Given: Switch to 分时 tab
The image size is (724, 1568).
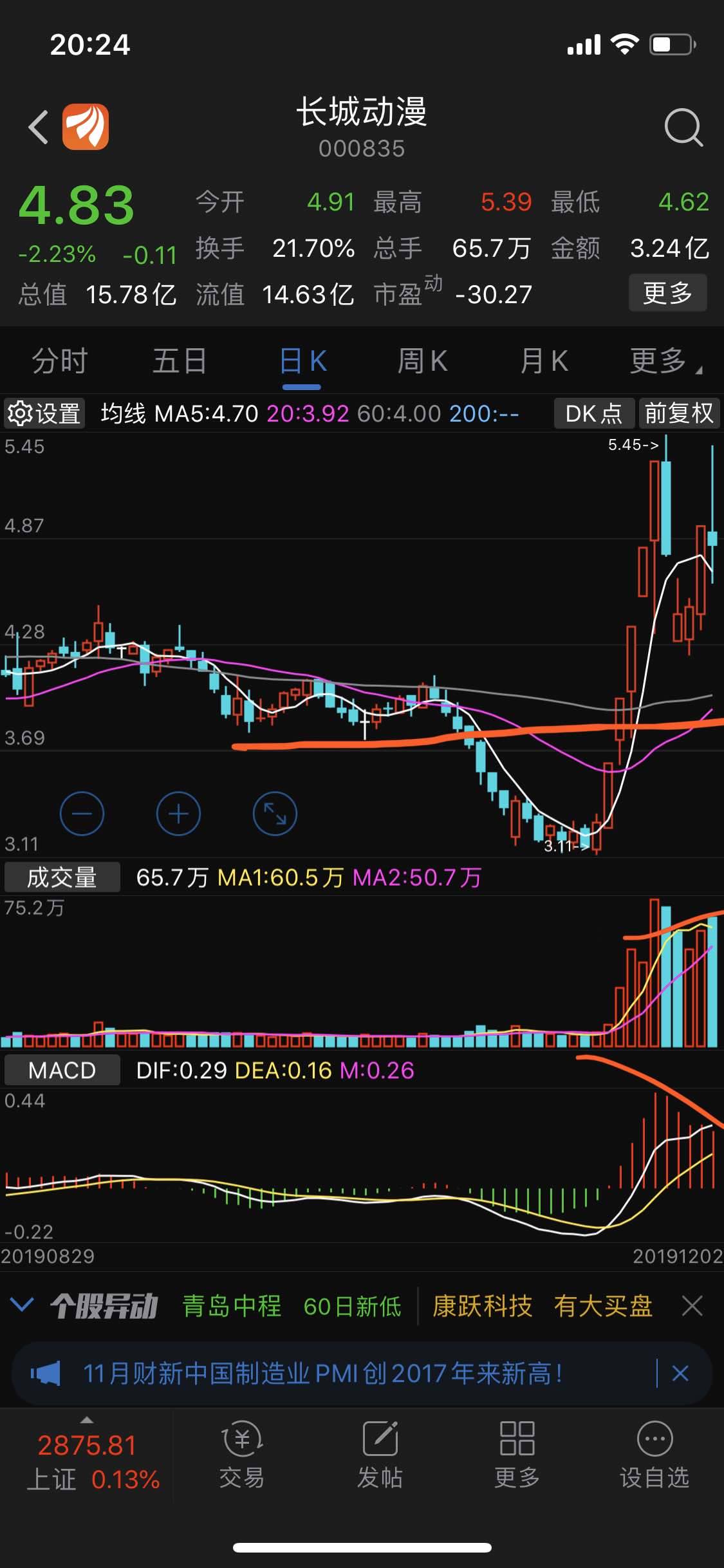Looking at the screenshot, I should tap(60, 361).
